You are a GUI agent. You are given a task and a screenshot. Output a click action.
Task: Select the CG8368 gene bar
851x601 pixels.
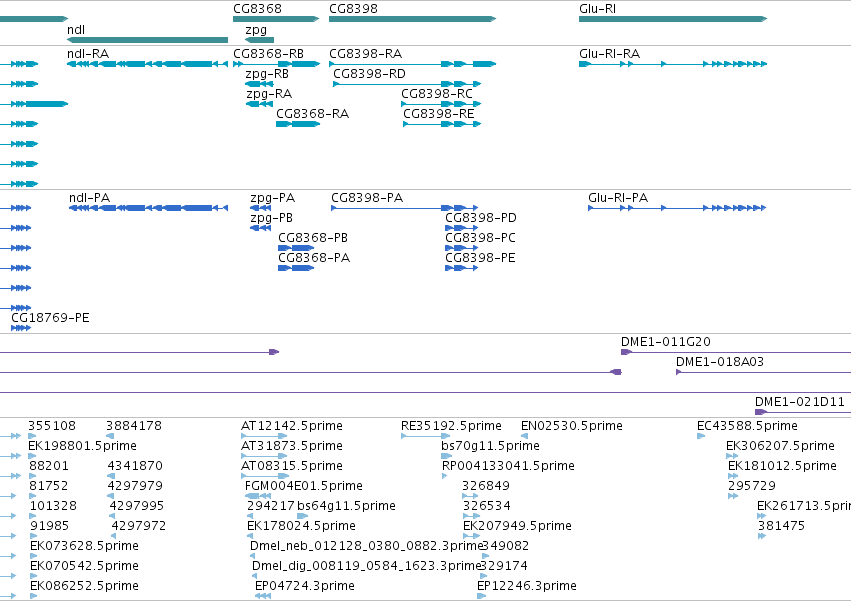(276, 19)
